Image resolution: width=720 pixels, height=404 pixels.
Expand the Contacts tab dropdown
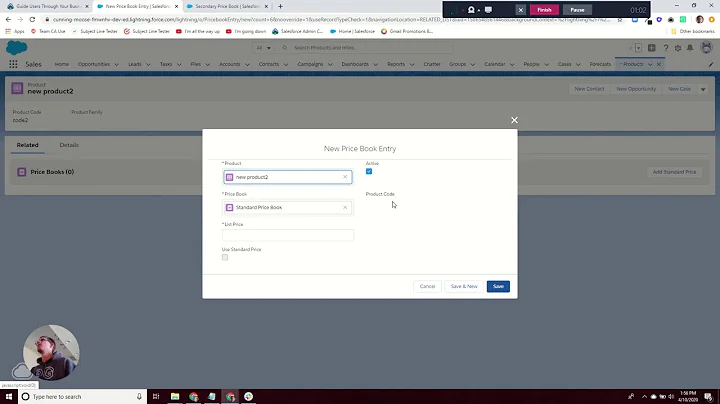pos(286,64)
